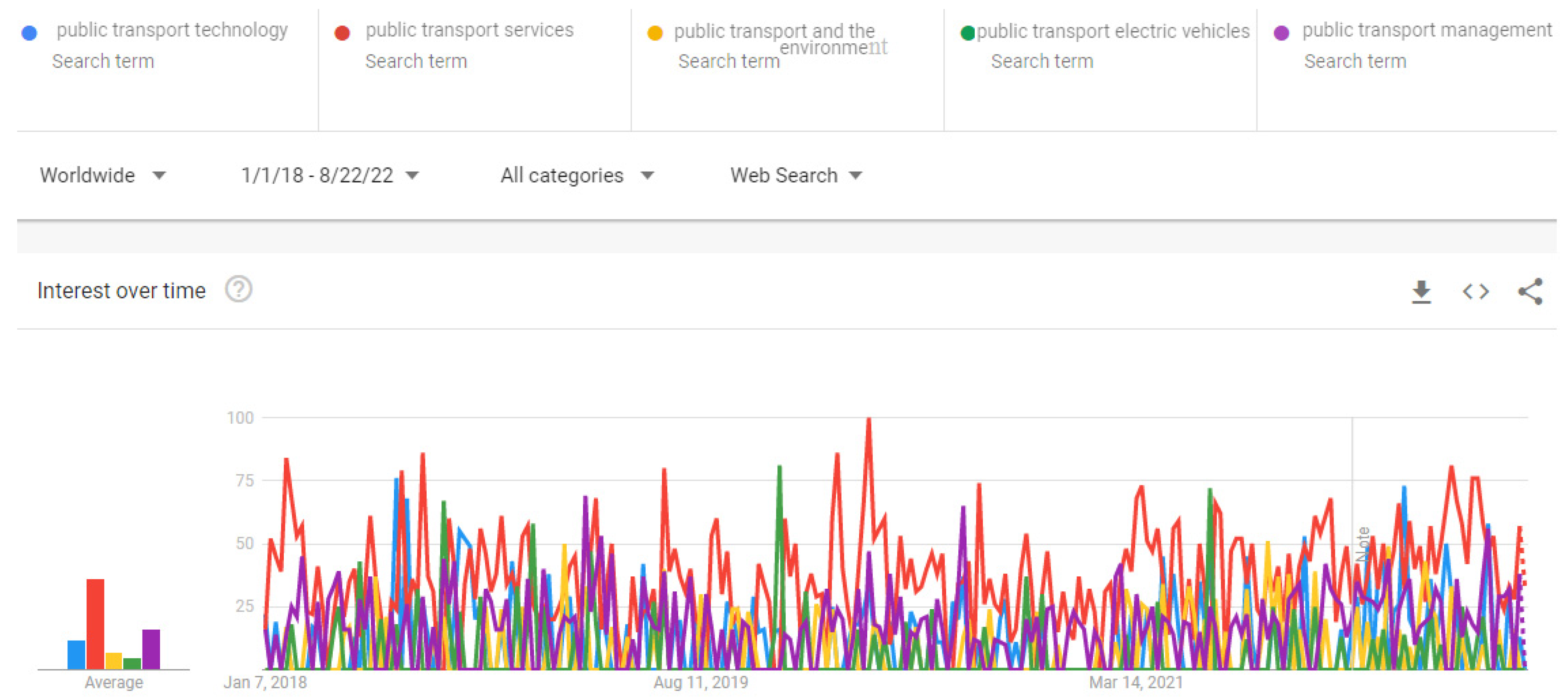
Task: Edit the public transport electric vehicles term
Action: (1113, 31)
